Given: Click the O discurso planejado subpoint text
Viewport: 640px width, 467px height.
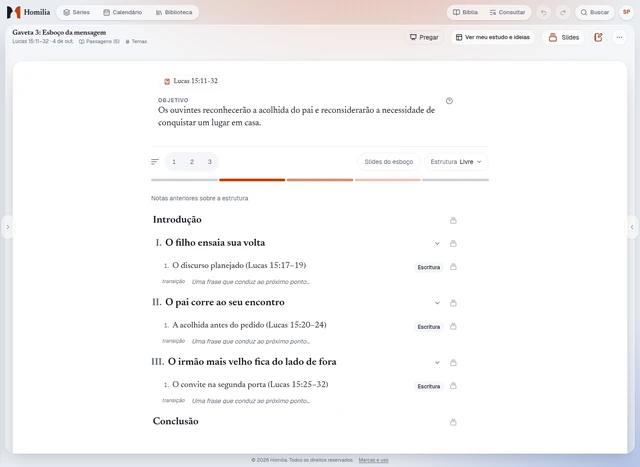Looking at the screenshot, I should pos(239,265).
